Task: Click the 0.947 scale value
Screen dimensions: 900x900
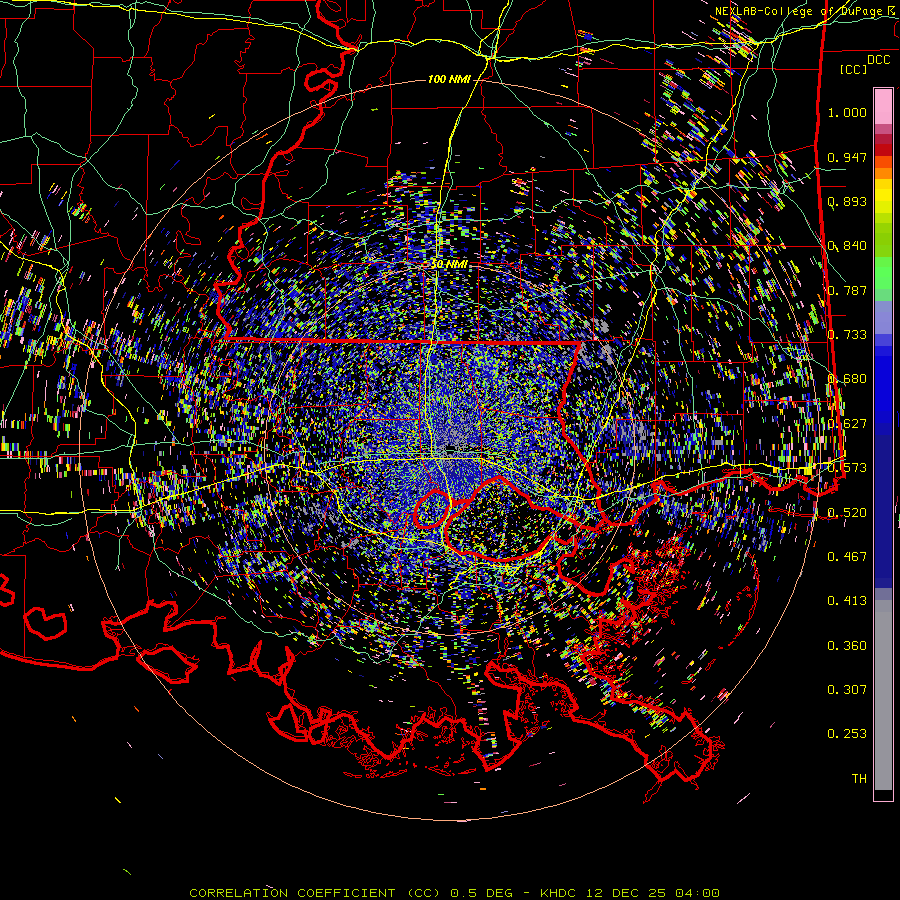Action: [847, 157]
